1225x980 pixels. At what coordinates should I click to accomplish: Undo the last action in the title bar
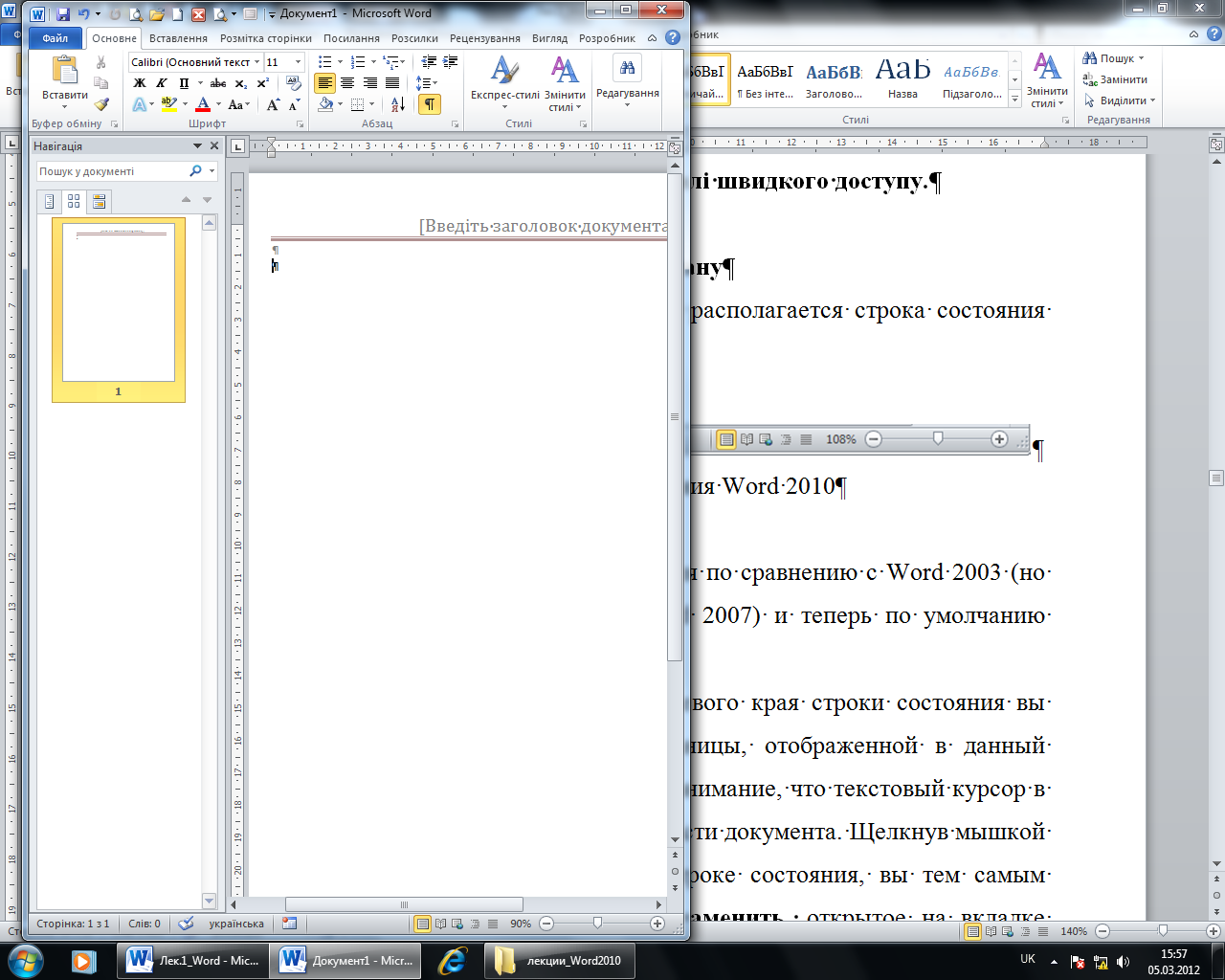83,14
